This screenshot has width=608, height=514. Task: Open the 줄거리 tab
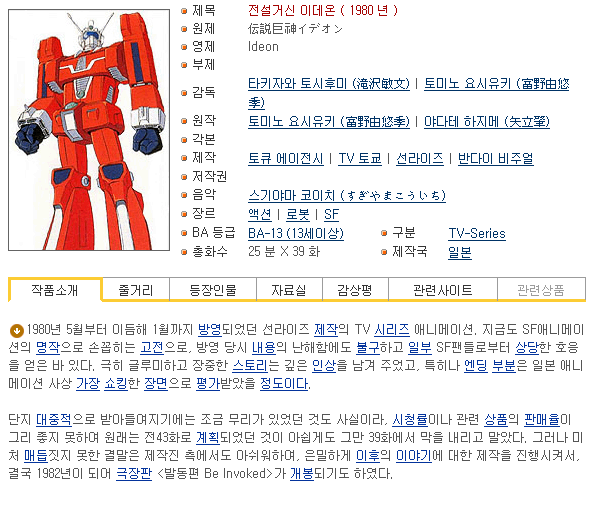pos(136,290)
